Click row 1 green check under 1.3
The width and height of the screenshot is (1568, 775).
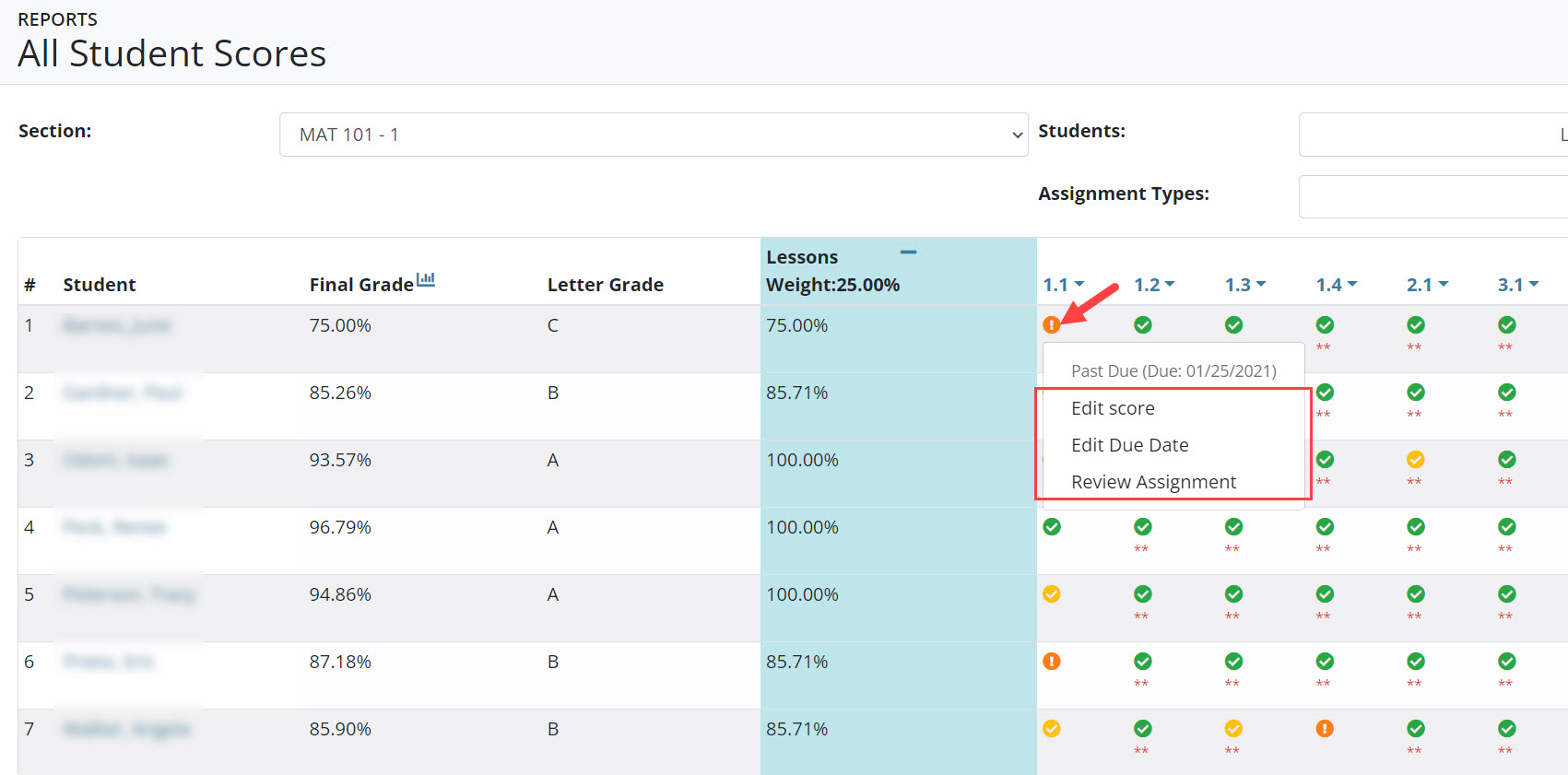pyautogui.click(x=1234, y=324)
